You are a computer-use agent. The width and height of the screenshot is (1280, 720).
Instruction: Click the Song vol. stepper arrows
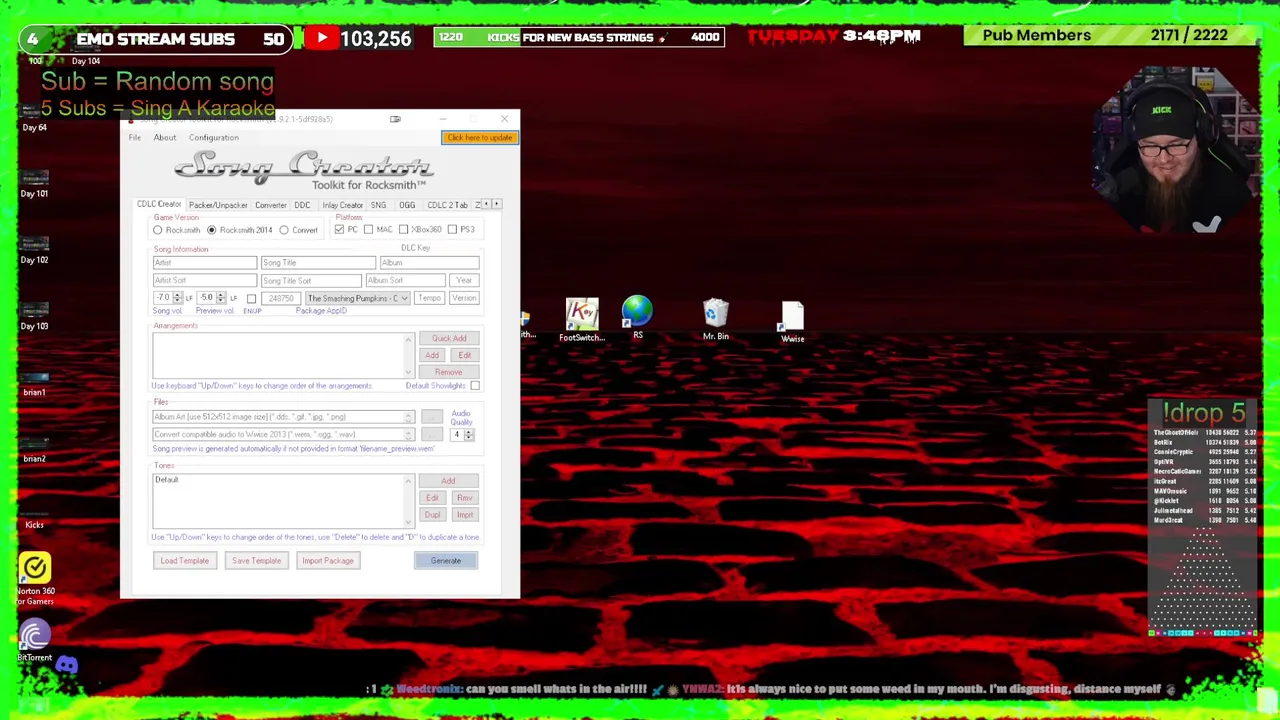(177, 298)
